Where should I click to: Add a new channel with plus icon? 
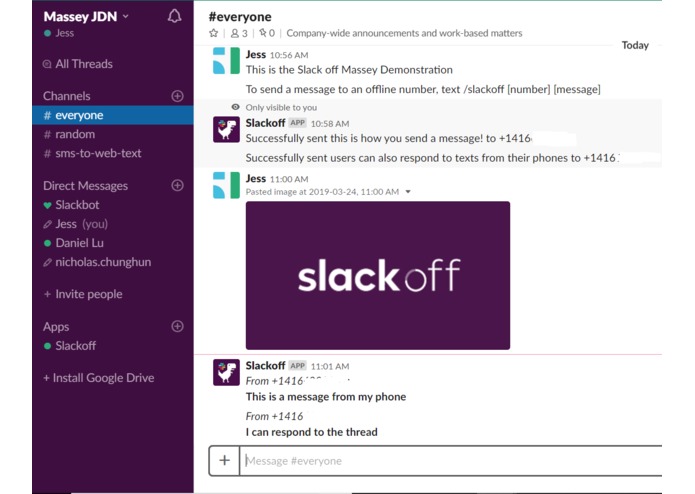[x=177, y=96]
